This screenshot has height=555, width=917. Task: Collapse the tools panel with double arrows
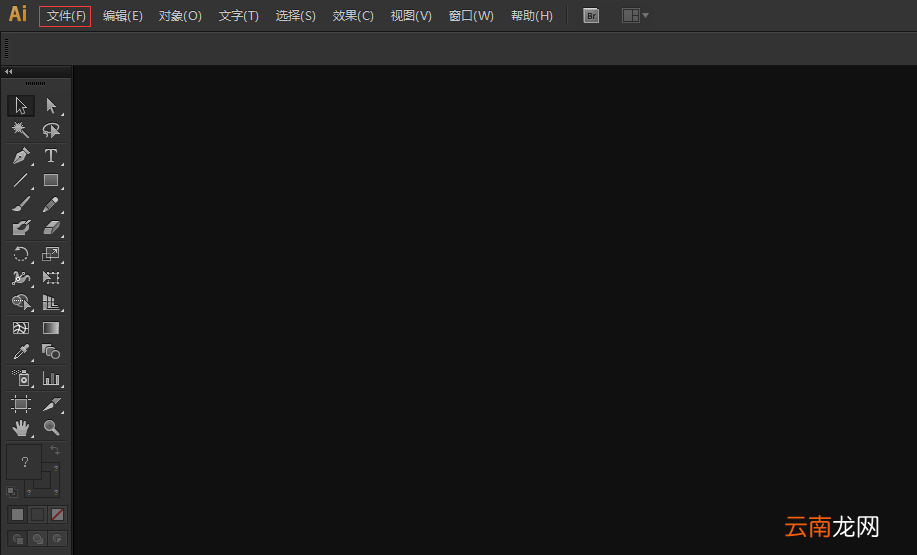pos(8,71)
